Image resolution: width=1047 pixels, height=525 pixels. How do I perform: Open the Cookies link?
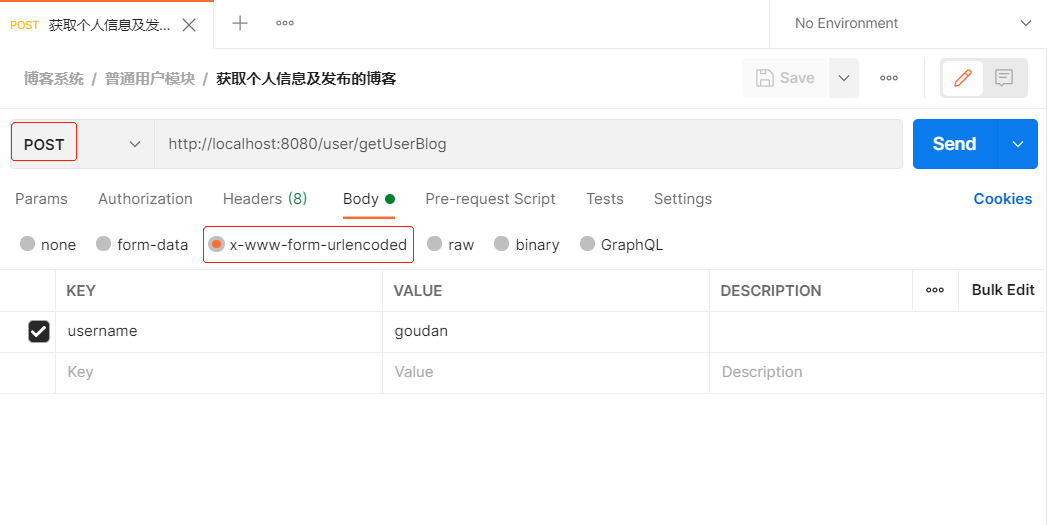pos(1002,199)
